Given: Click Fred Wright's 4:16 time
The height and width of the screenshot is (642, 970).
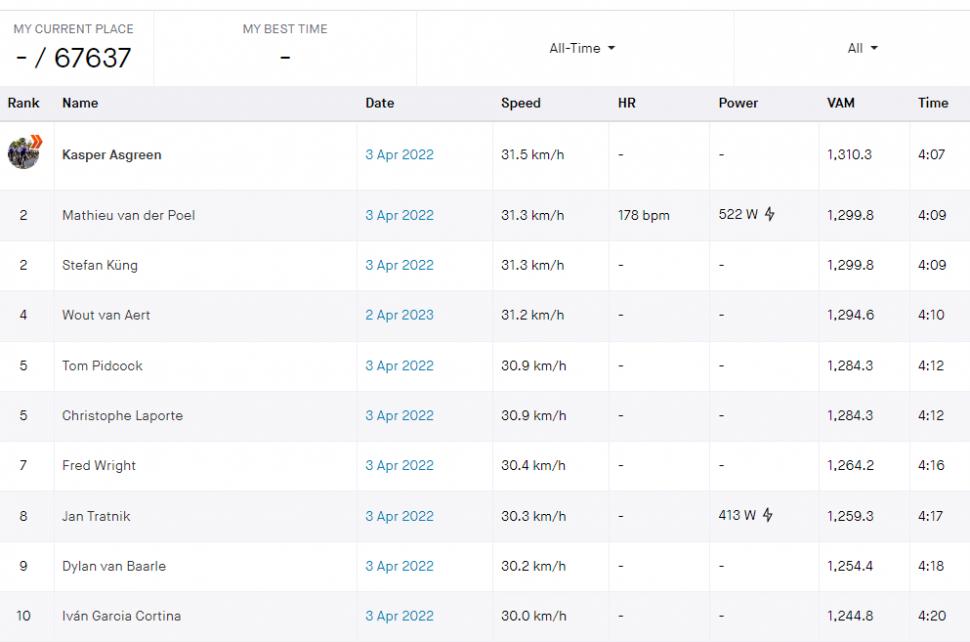Looking at the screenshot, I should (931, 465).
